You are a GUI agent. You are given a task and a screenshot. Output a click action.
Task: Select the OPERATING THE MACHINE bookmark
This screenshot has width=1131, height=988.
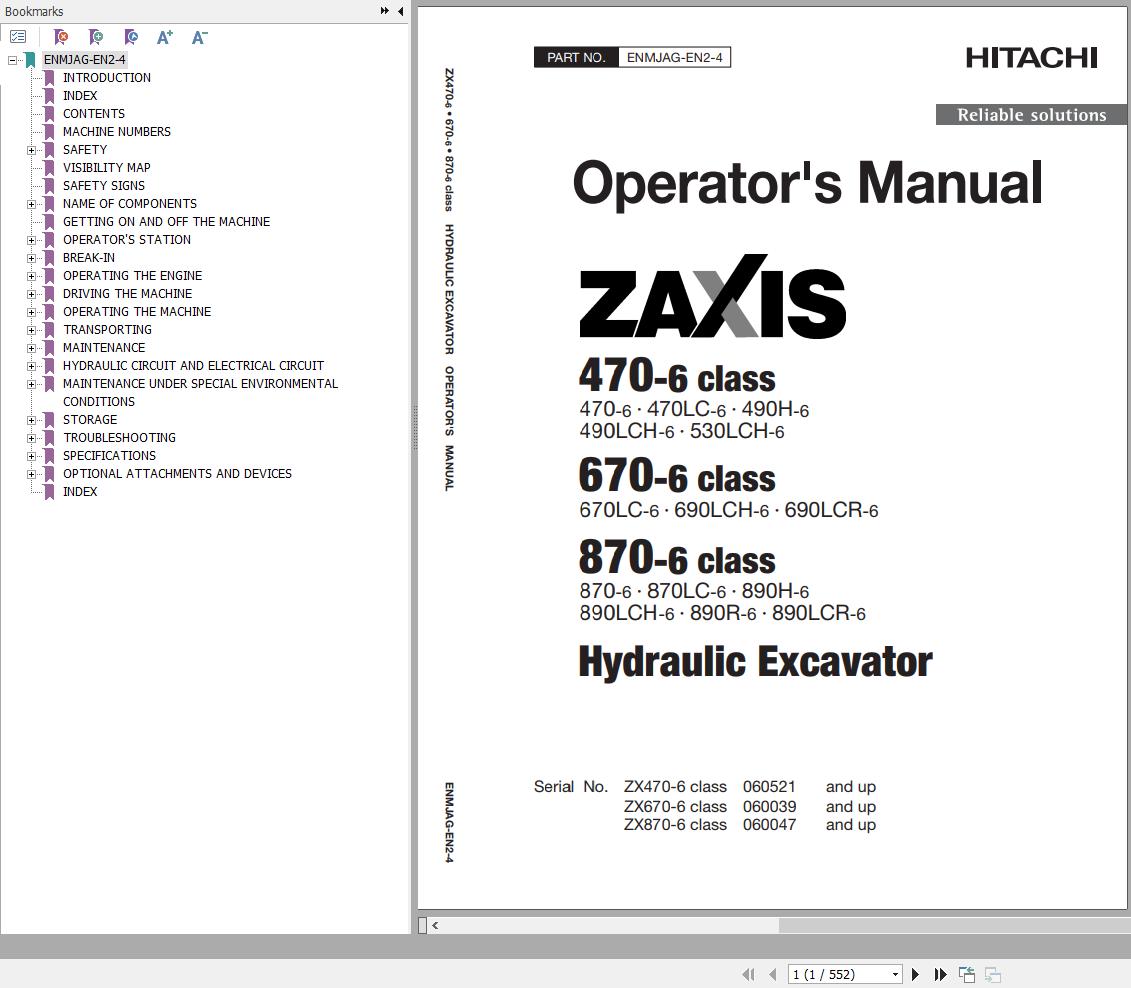137,312
